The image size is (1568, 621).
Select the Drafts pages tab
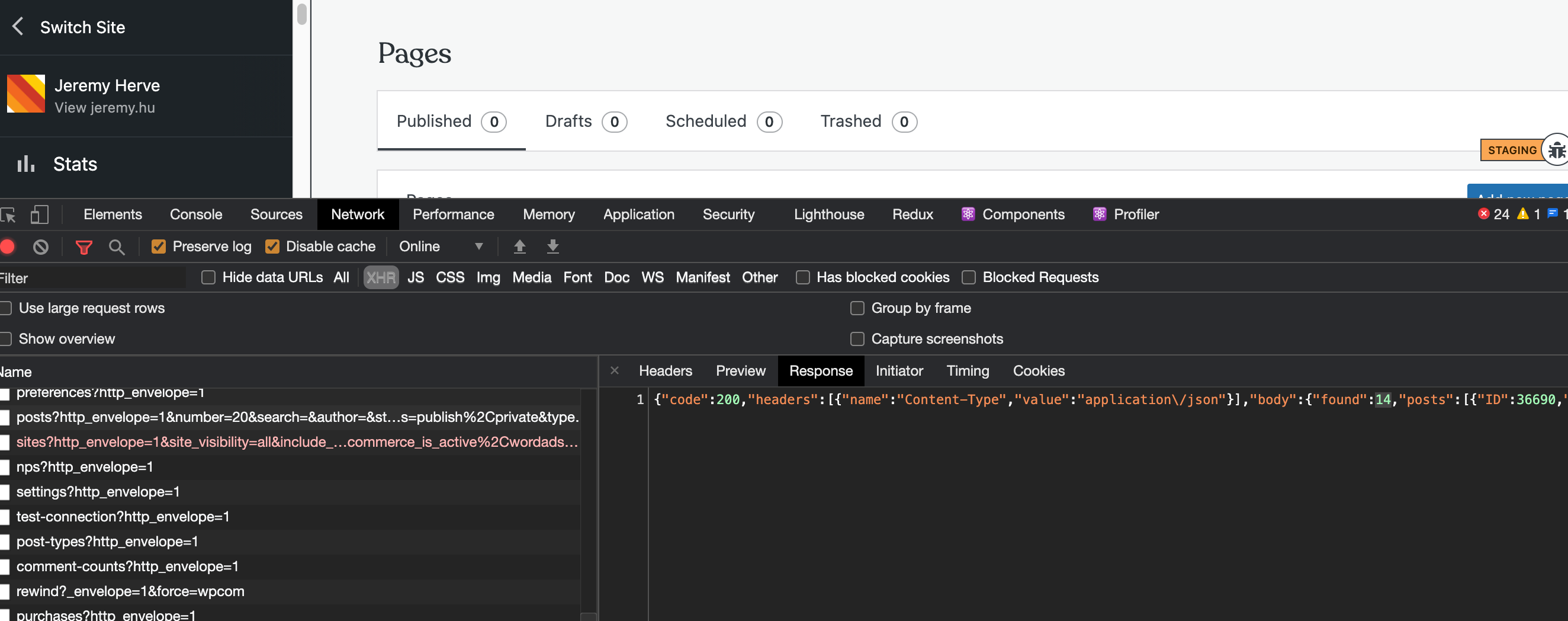586,121
